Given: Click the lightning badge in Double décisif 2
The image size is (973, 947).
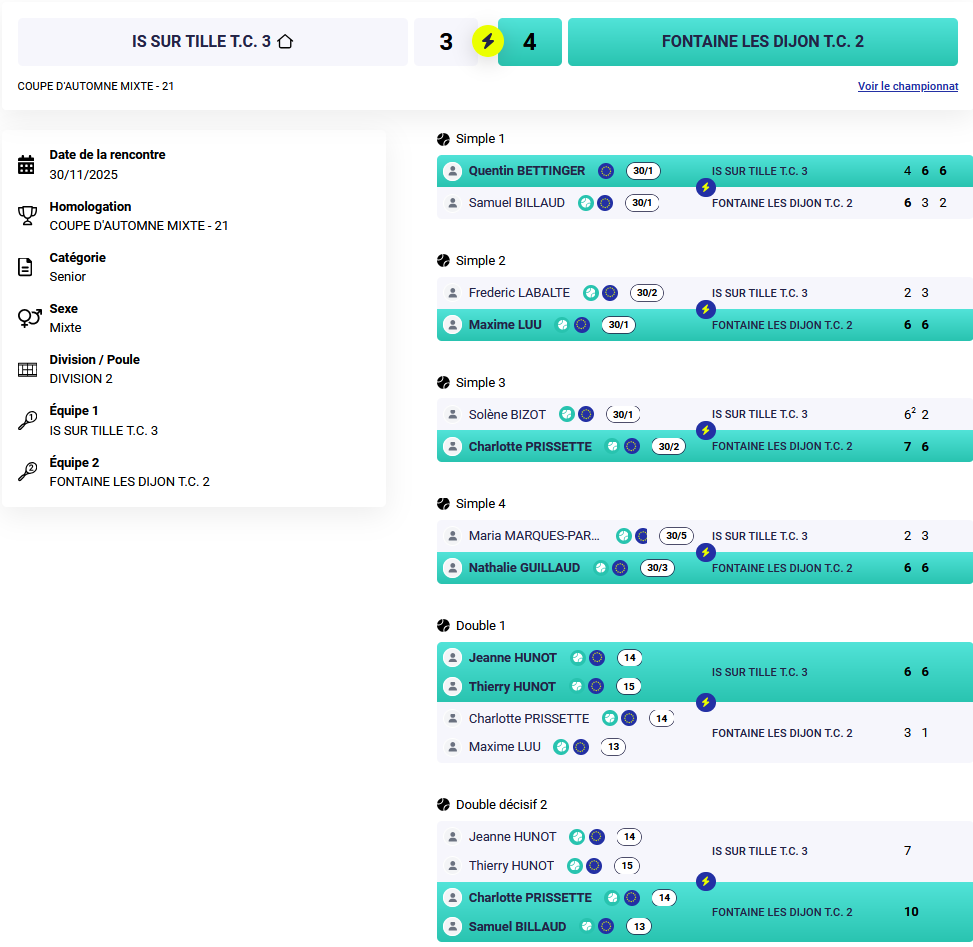Looking at the screenshot, I should click(x=706, y=881).
